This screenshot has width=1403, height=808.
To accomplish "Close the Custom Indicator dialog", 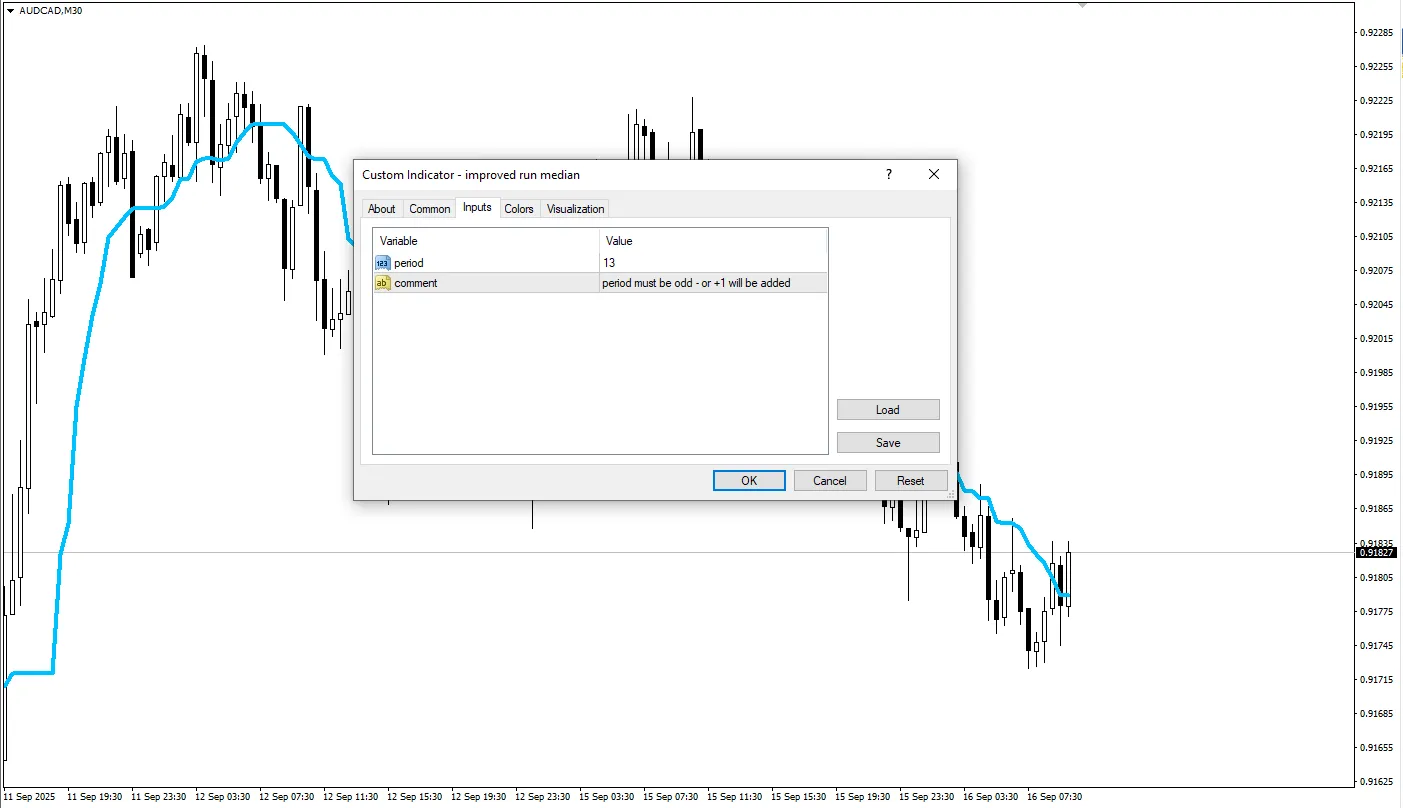I will [934, 174].
